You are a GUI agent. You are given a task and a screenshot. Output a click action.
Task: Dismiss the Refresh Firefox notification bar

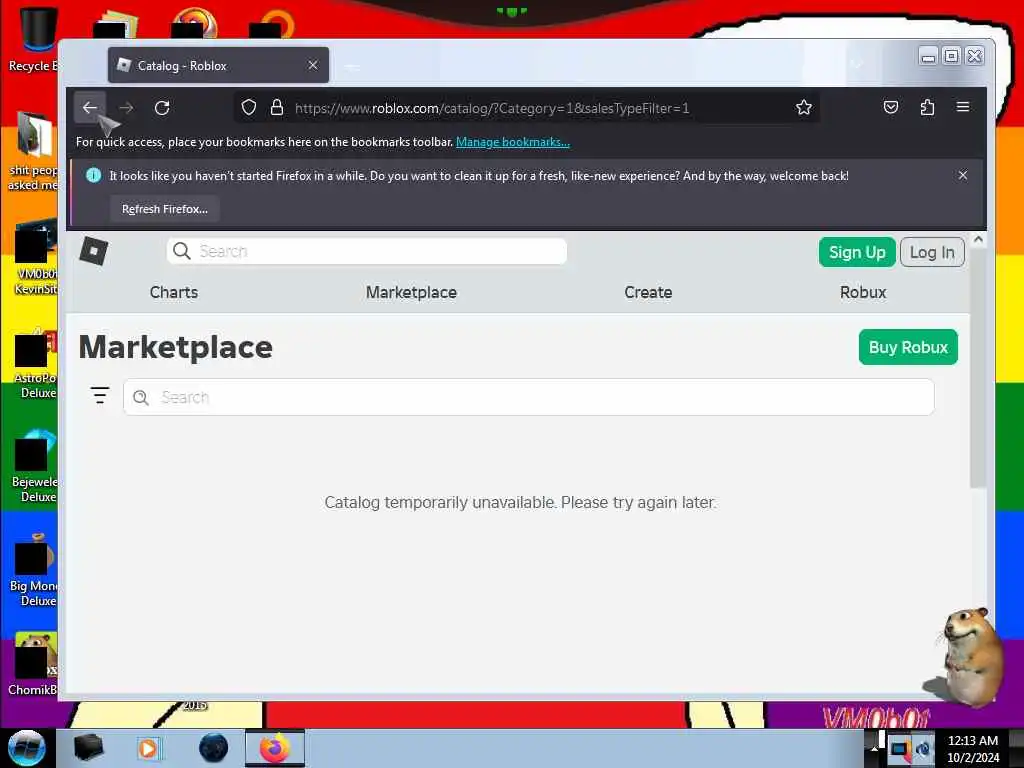pyautogui.click(x=963, y=176)
